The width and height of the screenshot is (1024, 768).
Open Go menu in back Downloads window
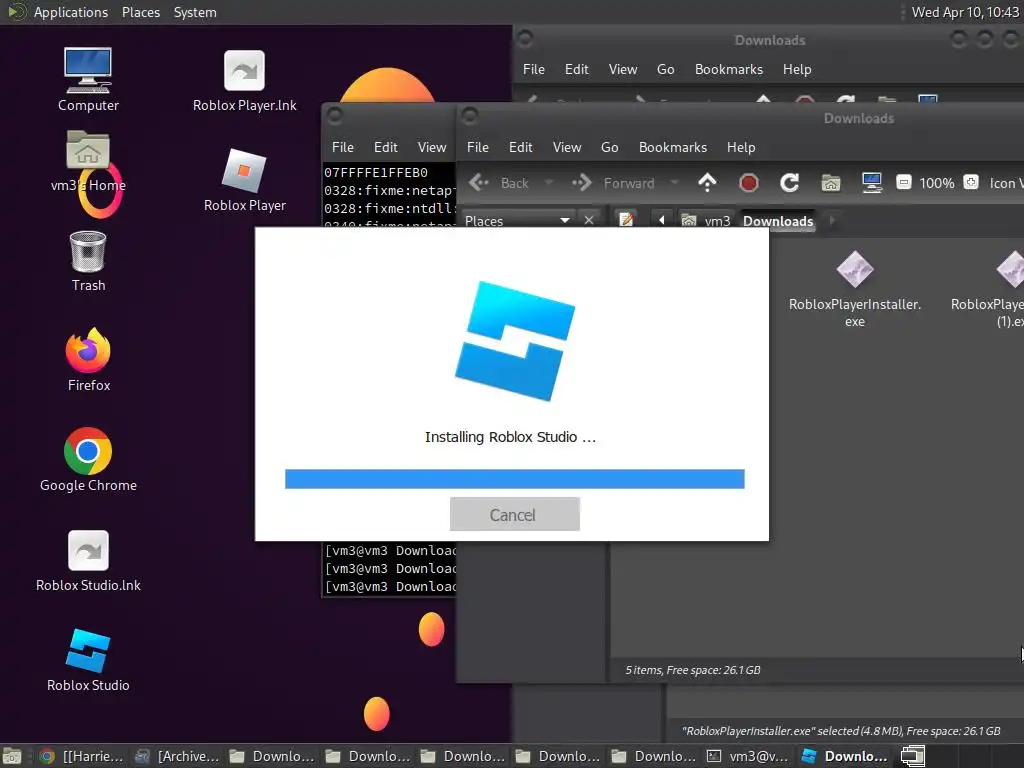click(665, 69)
